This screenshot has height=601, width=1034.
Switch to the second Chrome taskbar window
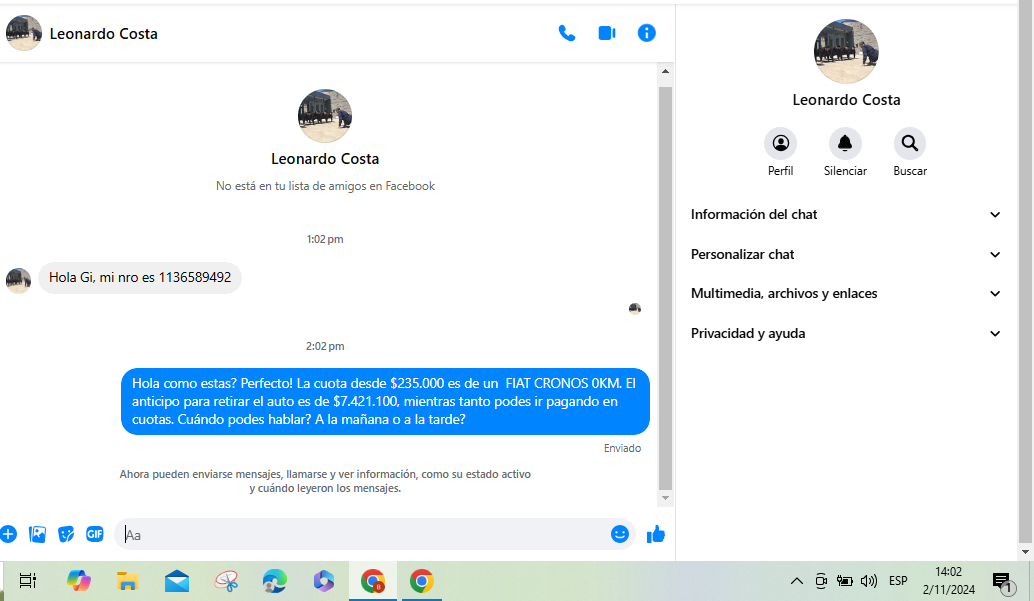click(421, 581)
